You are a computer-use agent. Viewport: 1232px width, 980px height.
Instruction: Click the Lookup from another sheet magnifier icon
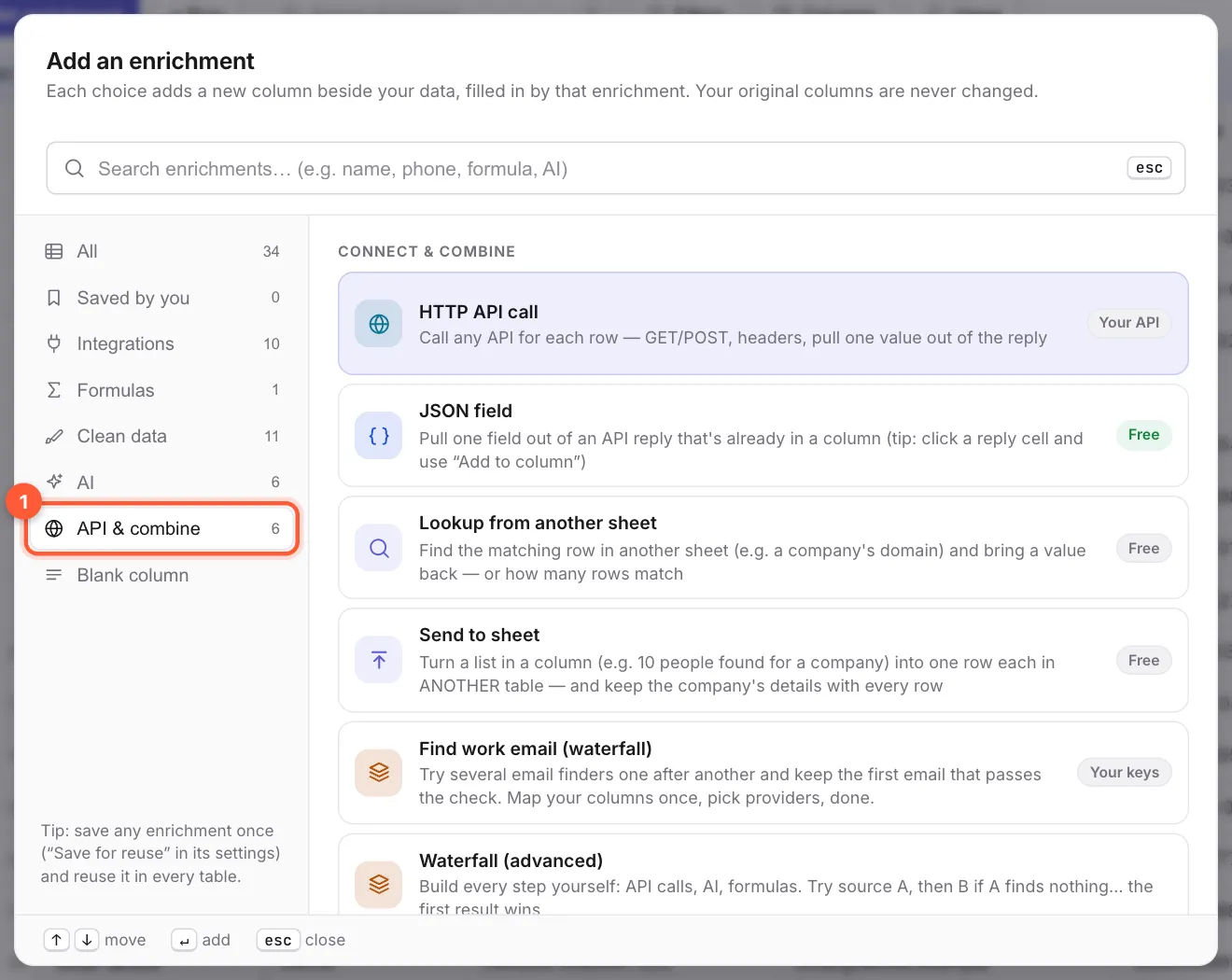pos(379,548)
